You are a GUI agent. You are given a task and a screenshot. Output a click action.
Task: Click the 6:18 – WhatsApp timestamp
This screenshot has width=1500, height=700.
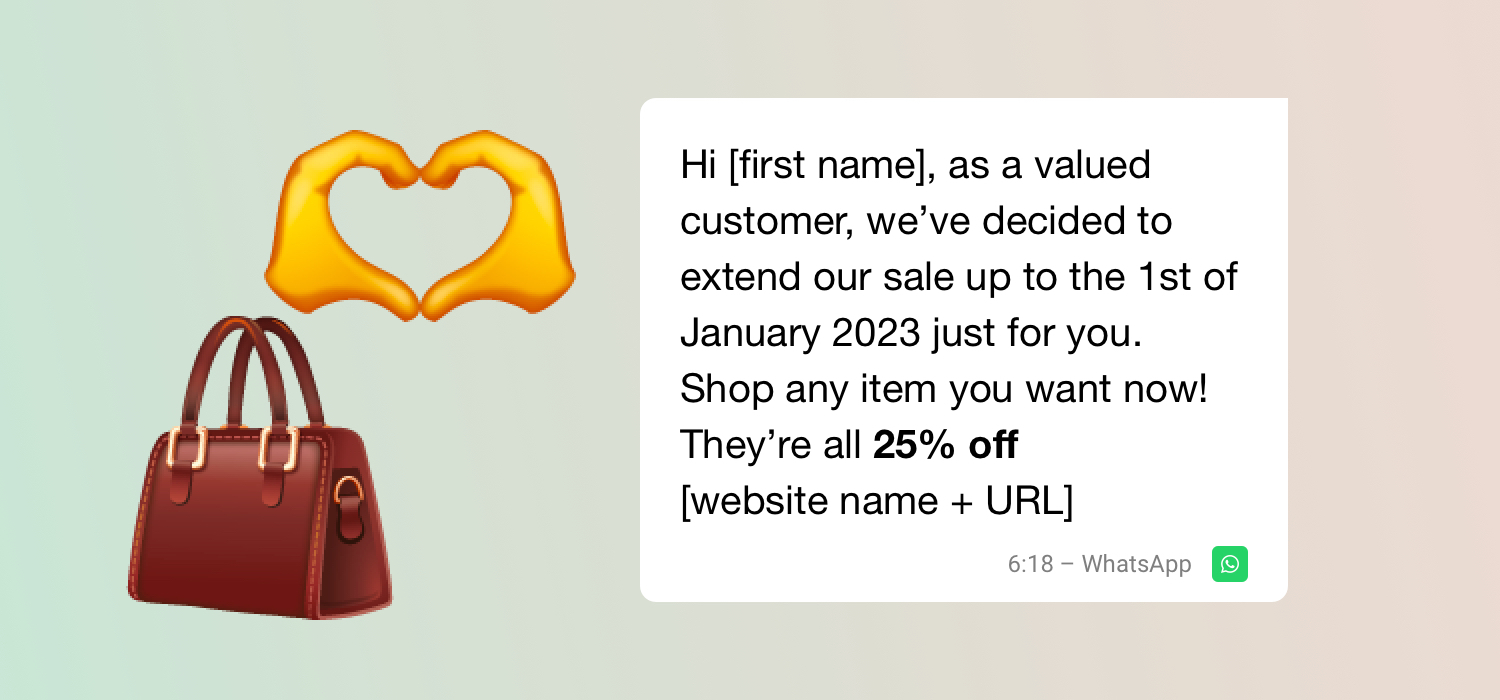pos(1099,564)
